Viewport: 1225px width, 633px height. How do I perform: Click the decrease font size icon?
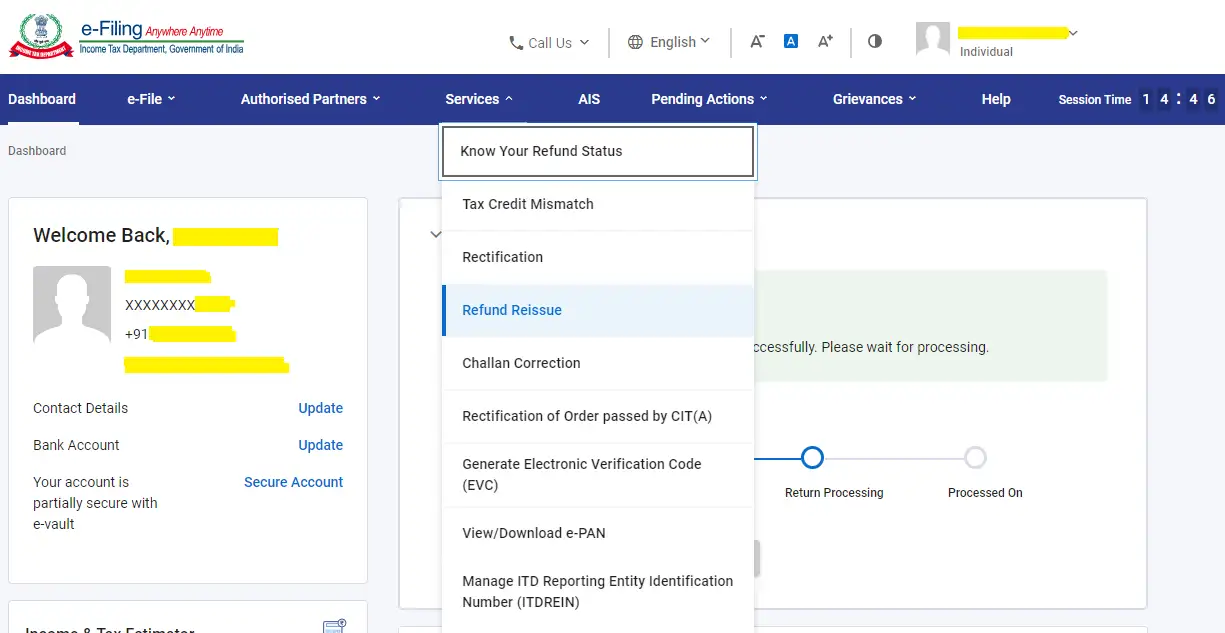[x=757, y=41]
